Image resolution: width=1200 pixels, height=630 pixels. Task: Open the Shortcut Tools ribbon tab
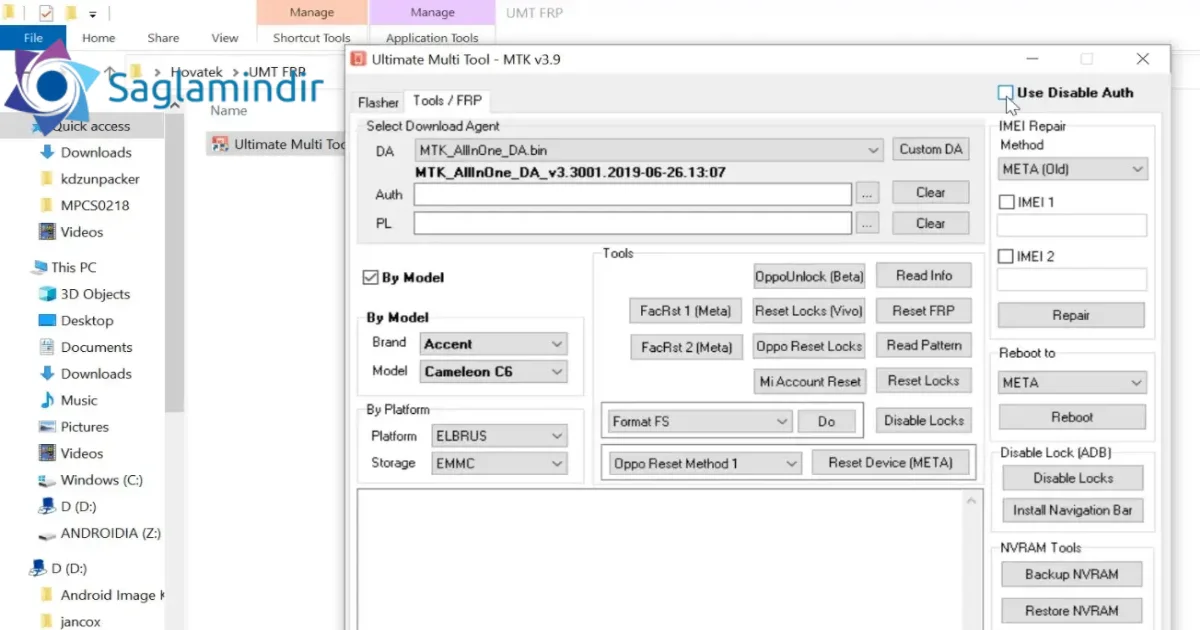[312, 38]
